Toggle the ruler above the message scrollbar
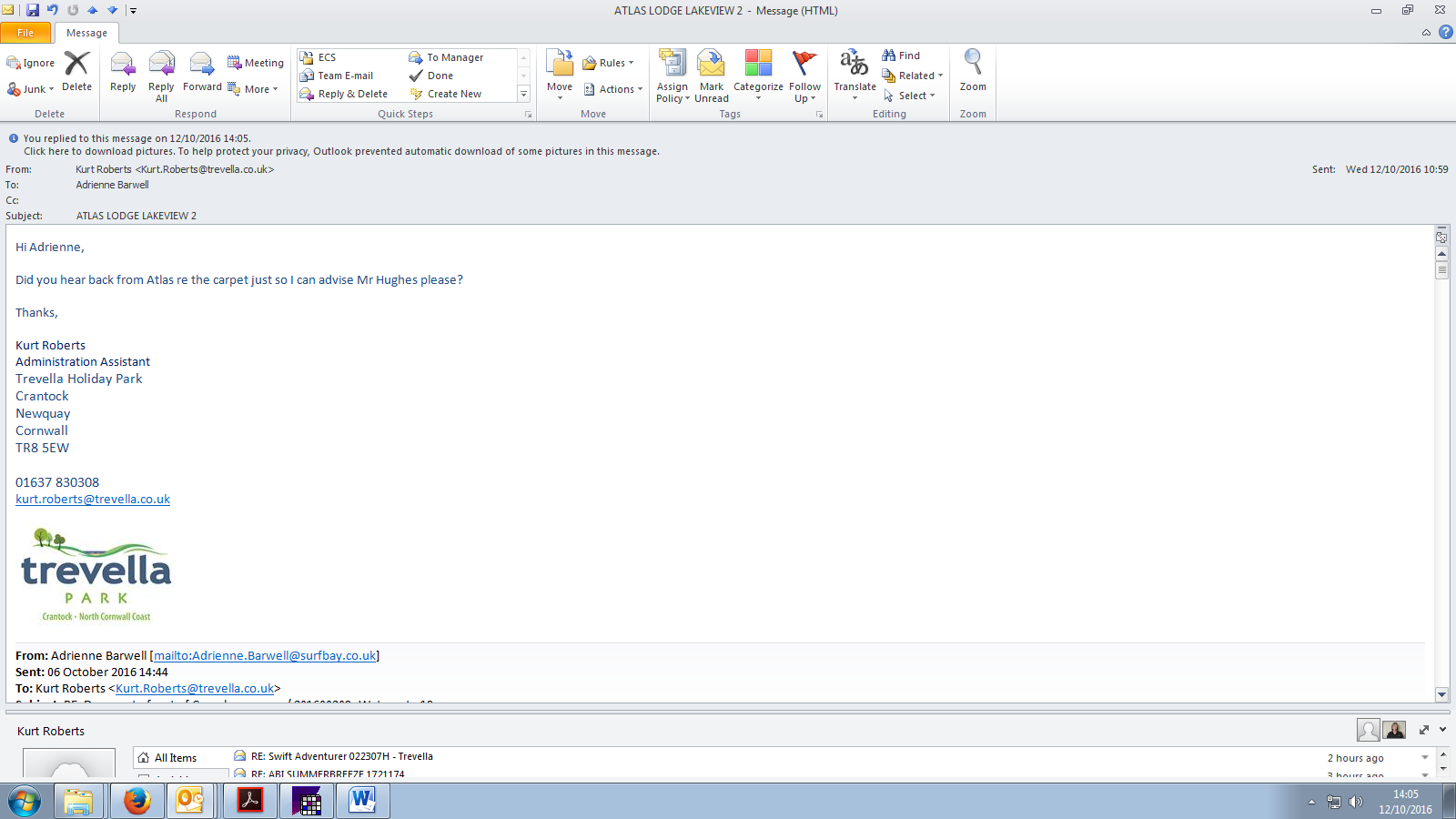The width and height of the screenshot is (1456, 819). (x=1441, y=237)
